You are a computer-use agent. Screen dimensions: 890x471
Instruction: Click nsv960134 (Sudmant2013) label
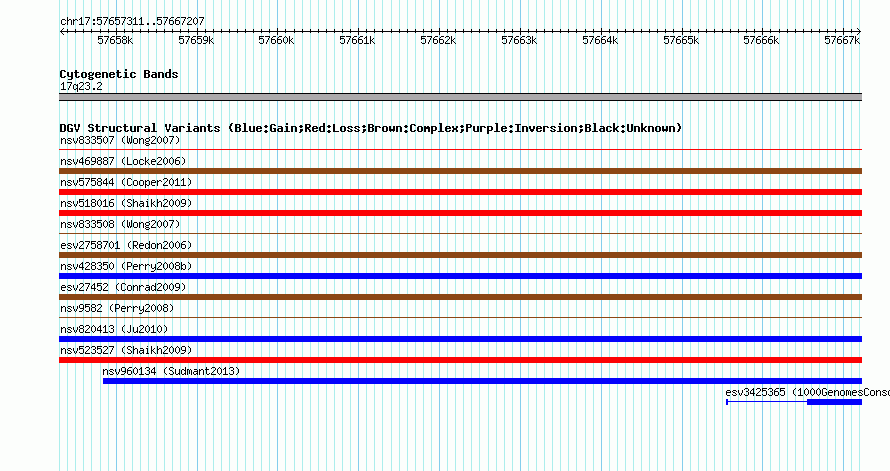pyautogui.click(x=171, y=371)
